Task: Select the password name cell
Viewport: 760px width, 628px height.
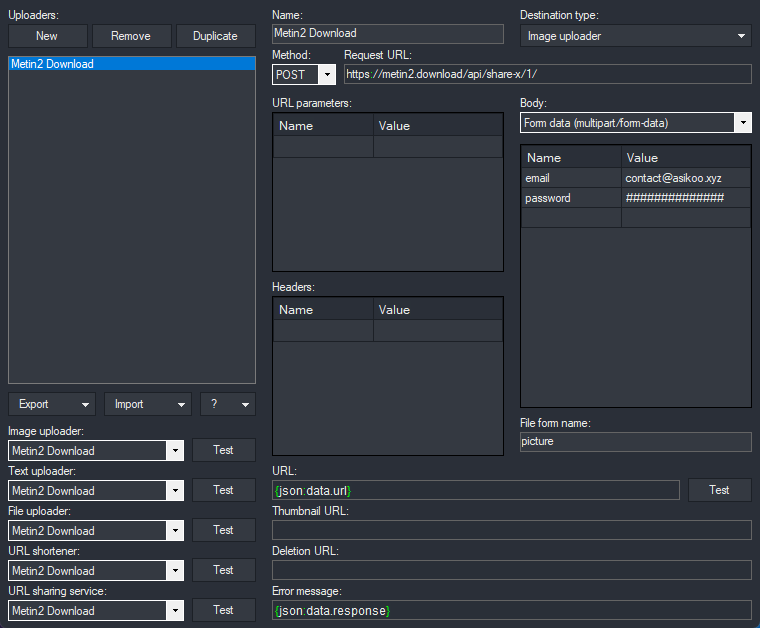Action: click(571, 198)
